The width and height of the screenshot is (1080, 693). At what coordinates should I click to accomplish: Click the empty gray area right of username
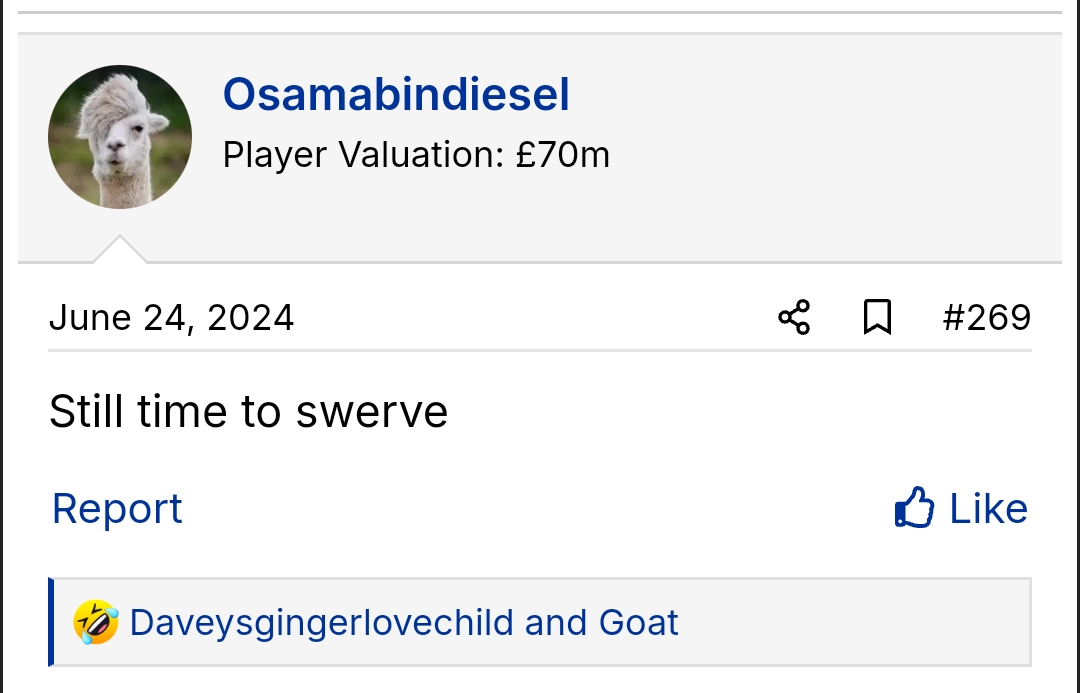pos(820,120)
